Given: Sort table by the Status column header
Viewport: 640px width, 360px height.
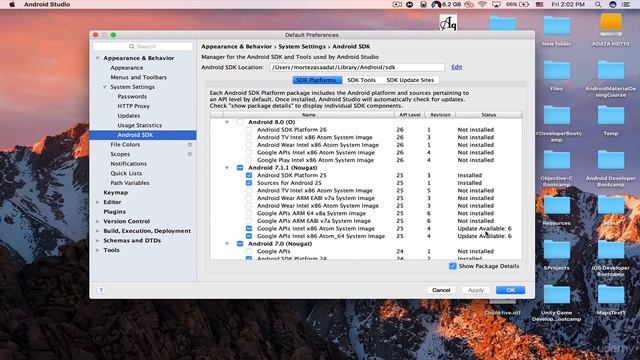Looking at the screenshot, I should coord(489,115).
